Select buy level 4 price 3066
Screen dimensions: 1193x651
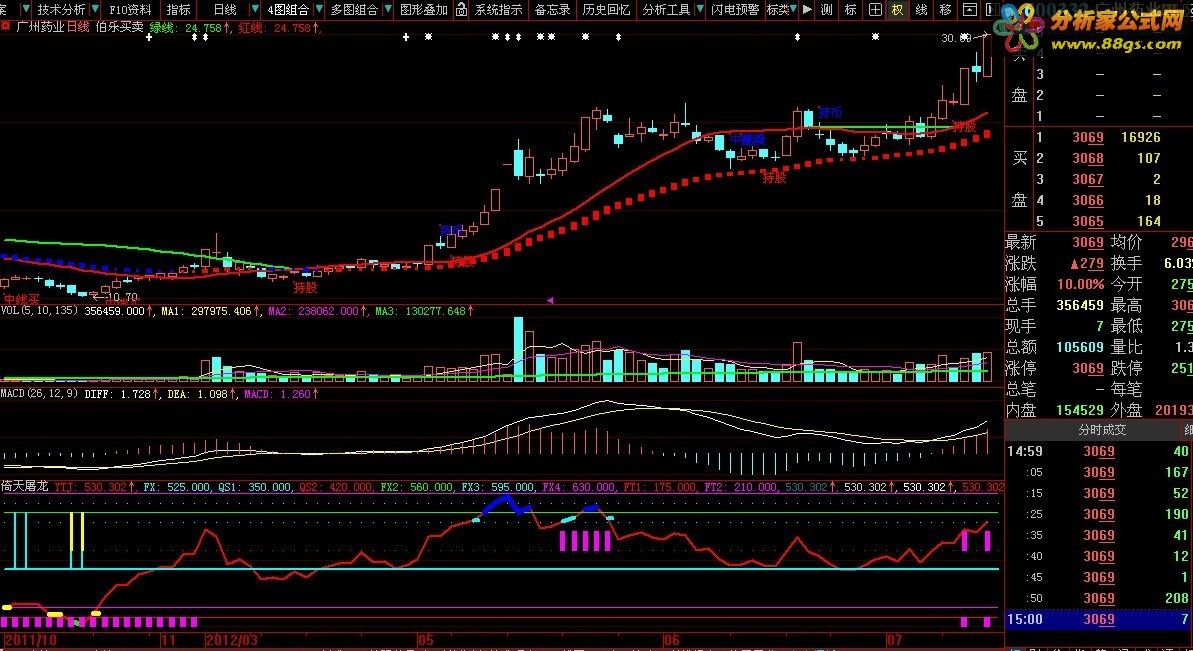pyautogui.click(x=1087, y=200)
